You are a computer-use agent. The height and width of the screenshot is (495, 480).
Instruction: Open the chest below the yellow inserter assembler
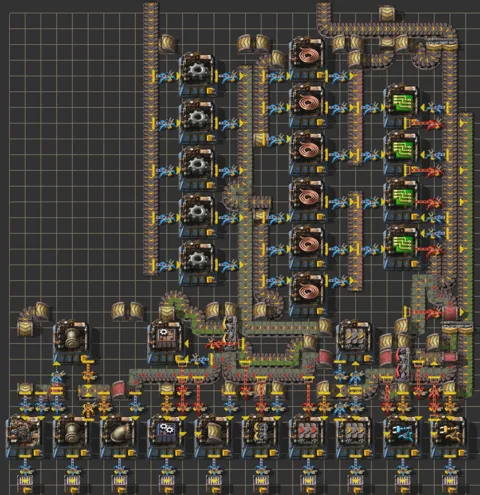click(x=450, y=481)
